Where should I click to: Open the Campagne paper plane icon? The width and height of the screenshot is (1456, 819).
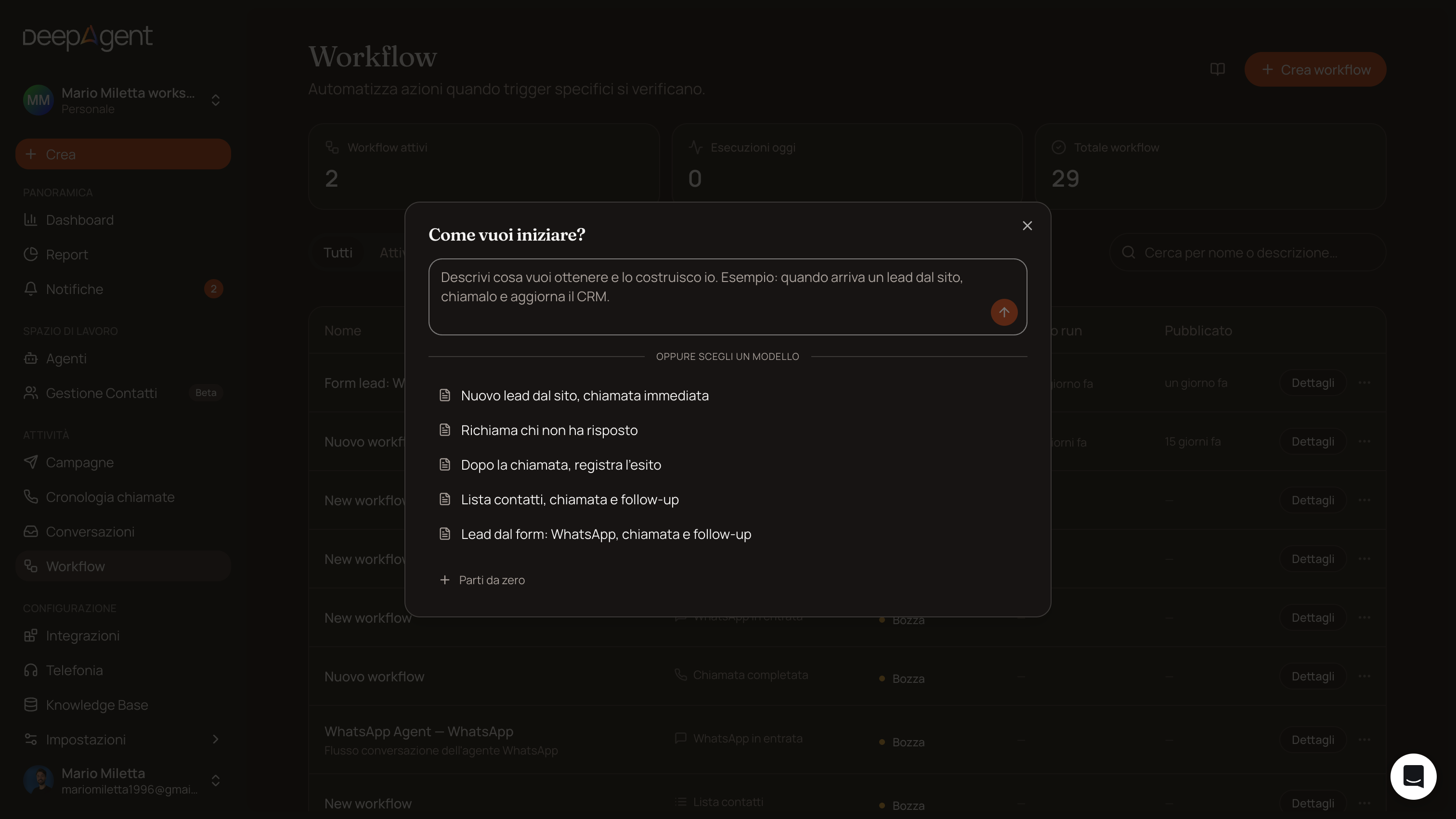[30, 462]
